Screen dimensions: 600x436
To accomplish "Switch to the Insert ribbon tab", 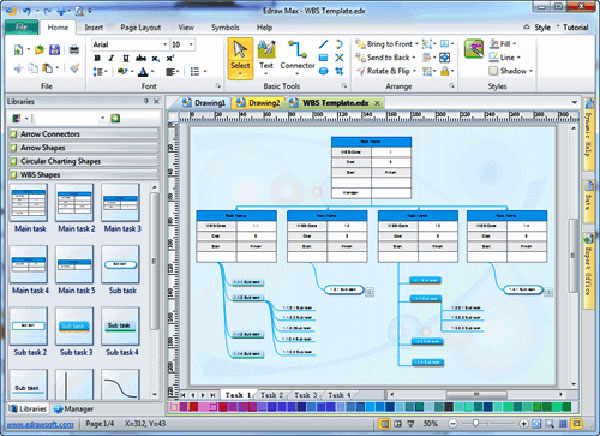I will pyautogui.click(x=94, y=27).
